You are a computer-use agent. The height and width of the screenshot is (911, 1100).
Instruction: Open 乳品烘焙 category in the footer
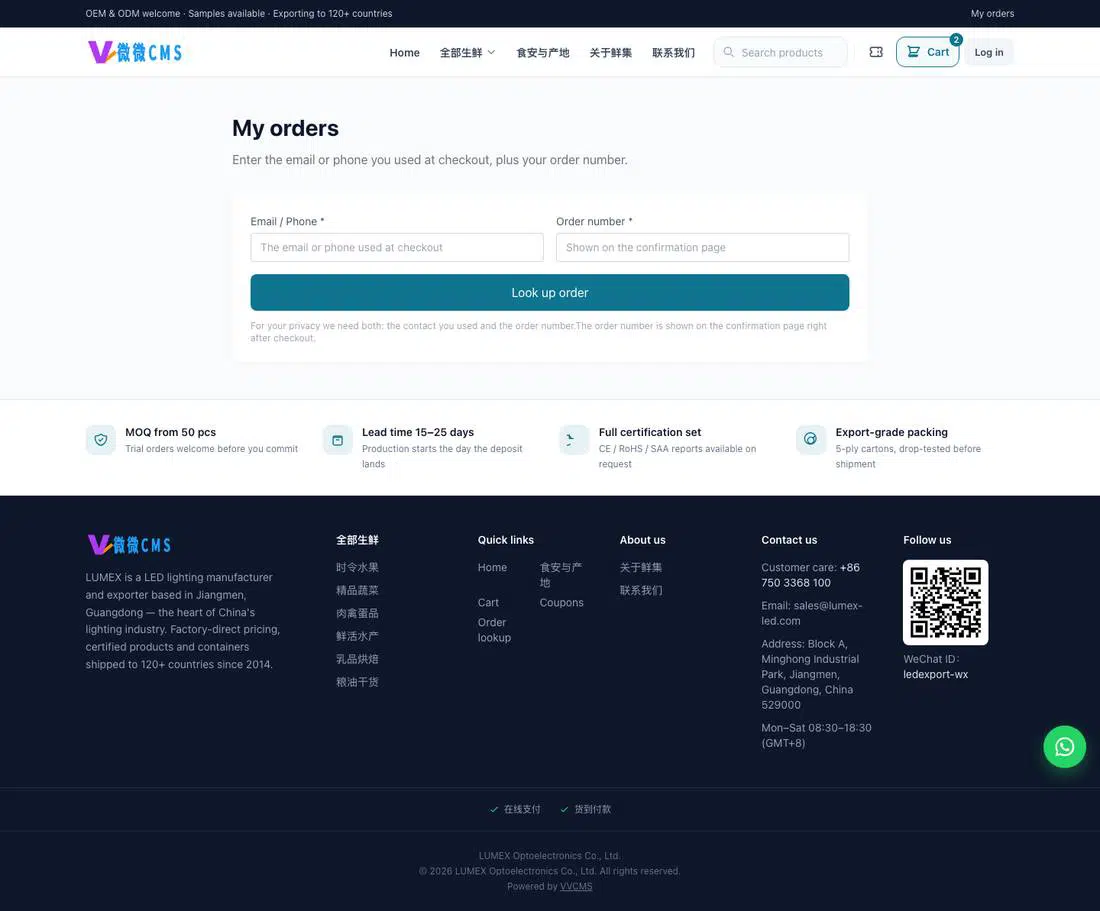(357, 659)
